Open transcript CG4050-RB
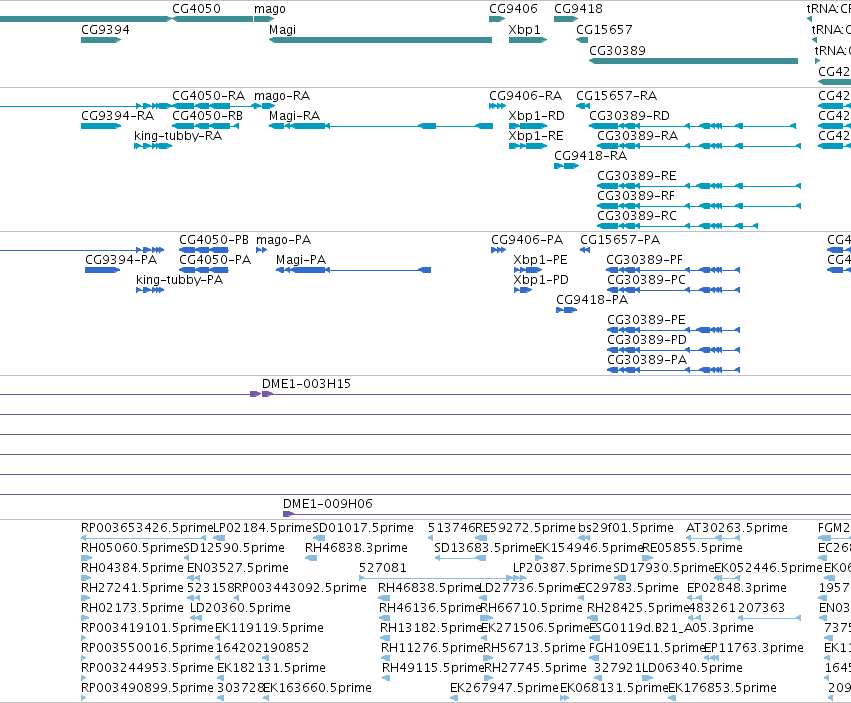851x703 pixels. click(x=207, y=116)
